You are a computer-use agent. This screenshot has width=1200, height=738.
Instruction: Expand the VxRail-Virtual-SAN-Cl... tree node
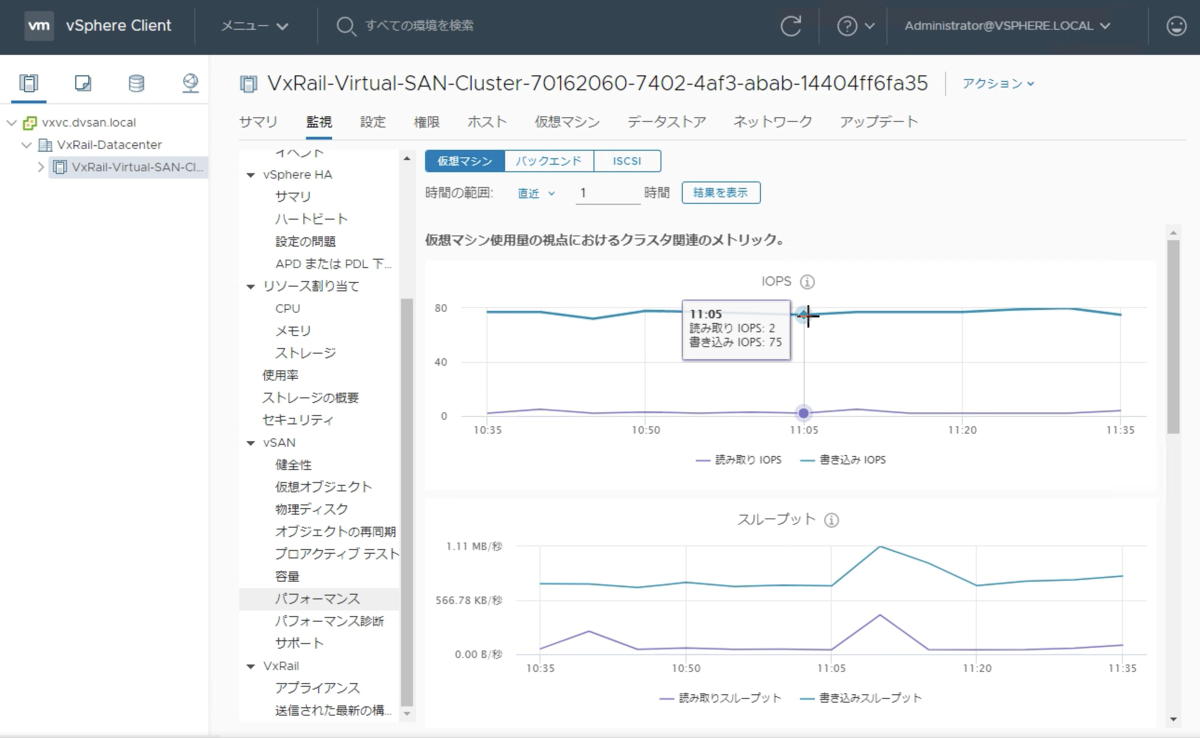pyautogui.click(x=41, y=167)
